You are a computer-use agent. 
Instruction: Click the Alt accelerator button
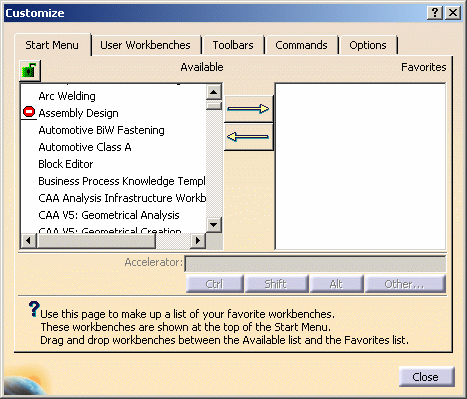pos(336,284)
